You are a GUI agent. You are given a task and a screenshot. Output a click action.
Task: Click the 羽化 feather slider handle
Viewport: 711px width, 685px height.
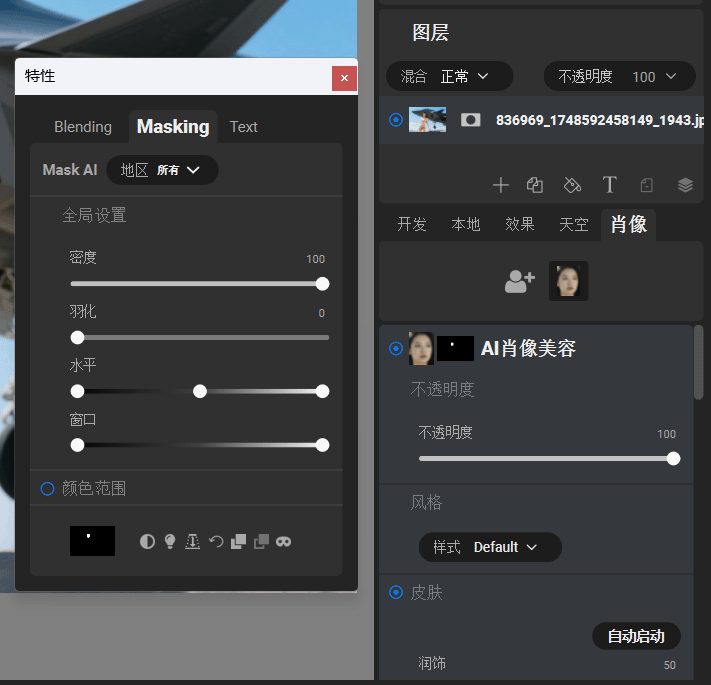(x=78, y=337)
